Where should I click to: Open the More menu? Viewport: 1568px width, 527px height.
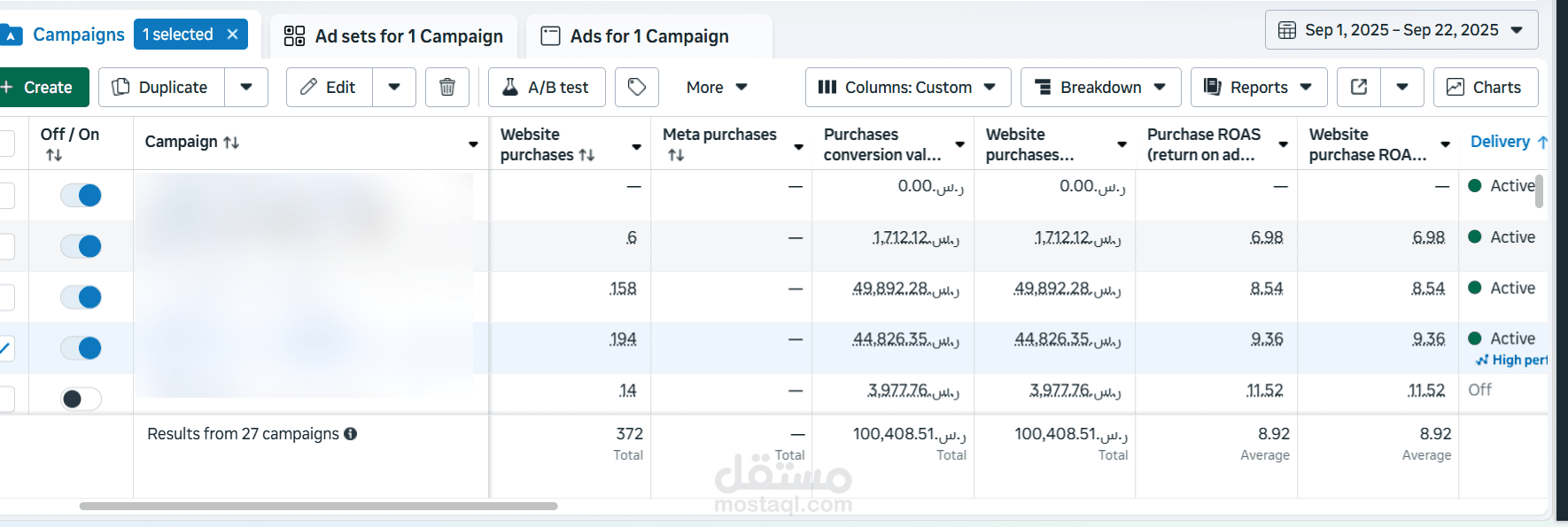tap(717, 87)
